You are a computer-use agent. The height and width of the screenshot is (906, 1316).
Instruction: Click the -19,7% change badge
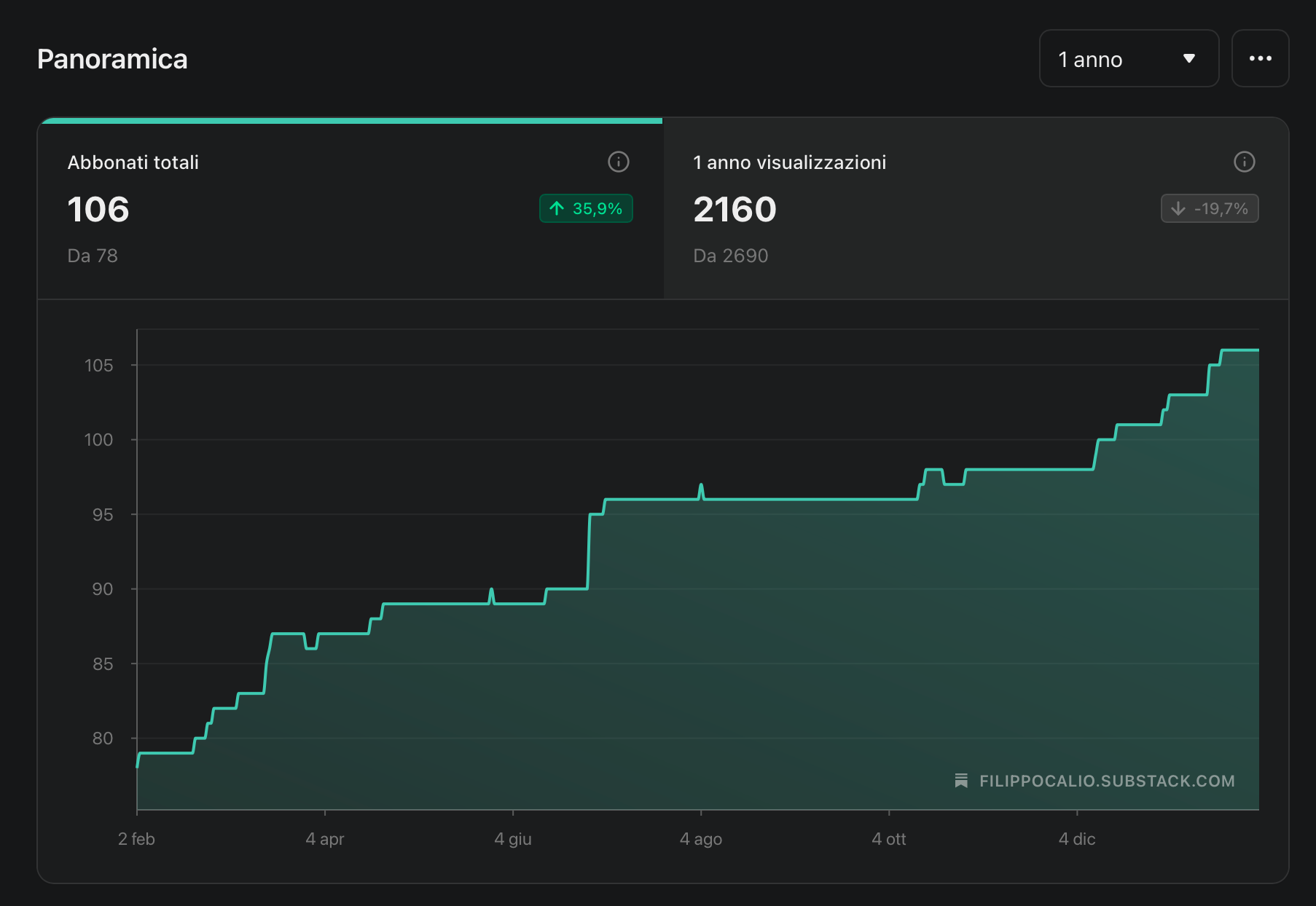(1210, 208)
